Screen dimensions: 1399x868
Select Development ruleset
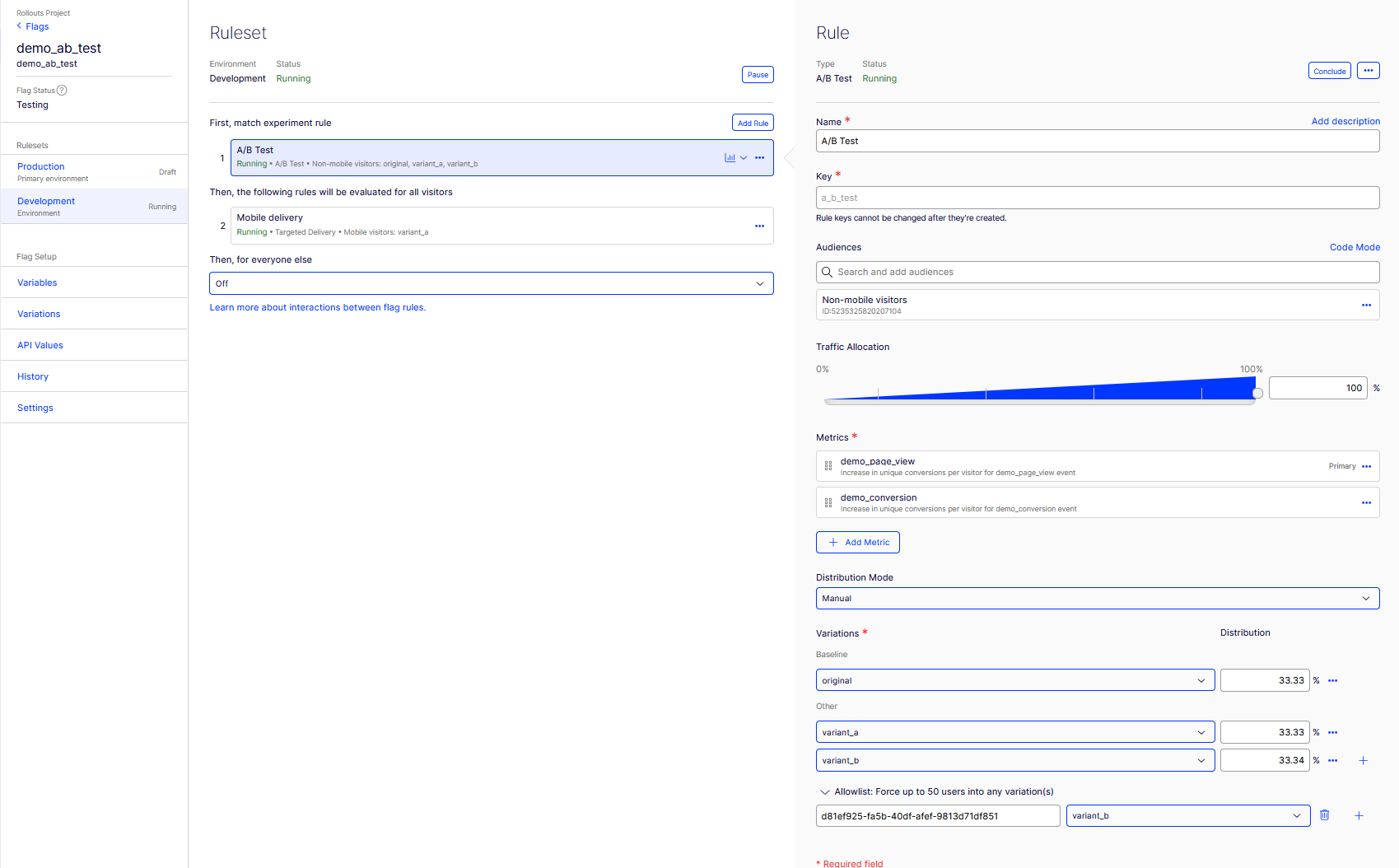click(94, 206)
